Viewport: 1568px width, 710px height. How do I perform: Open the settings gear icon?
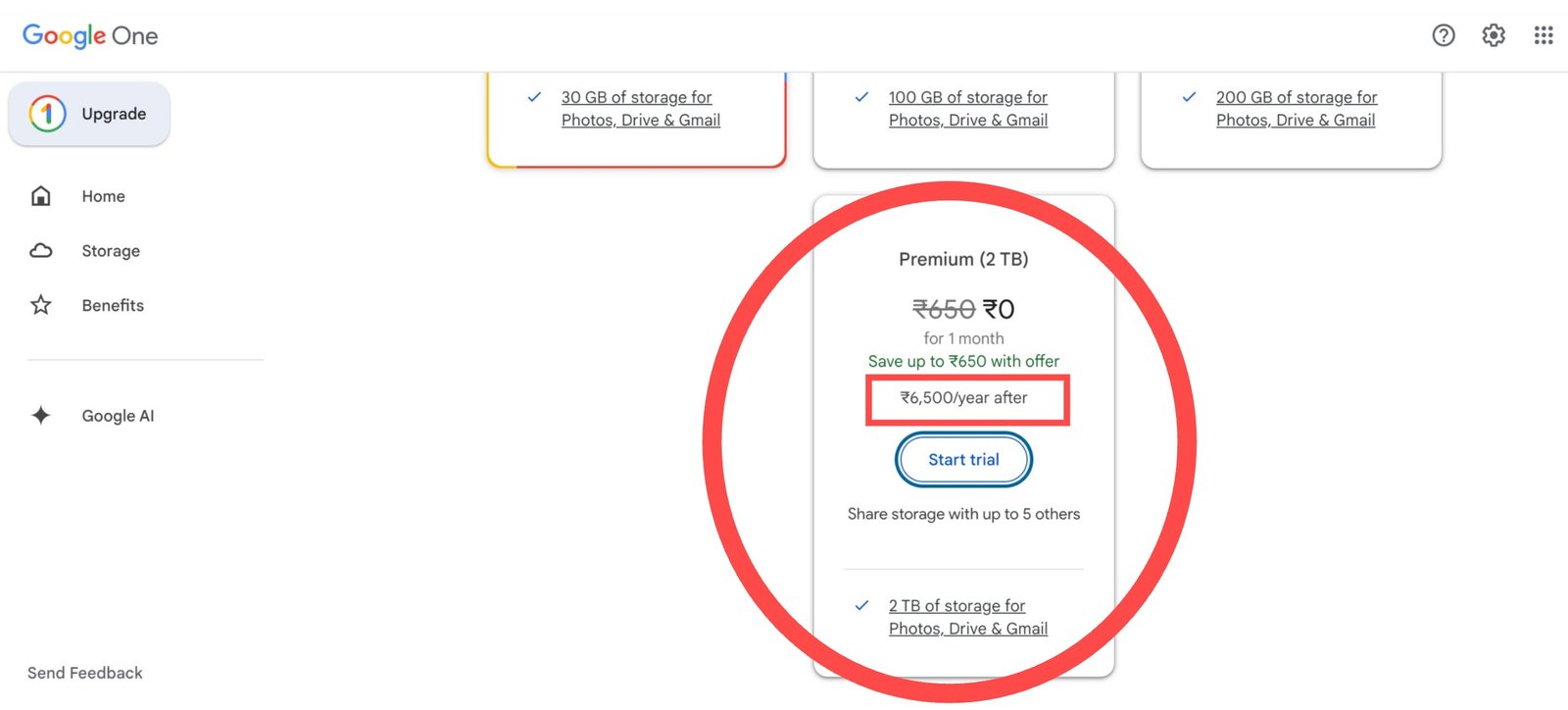coord(1494,36)
